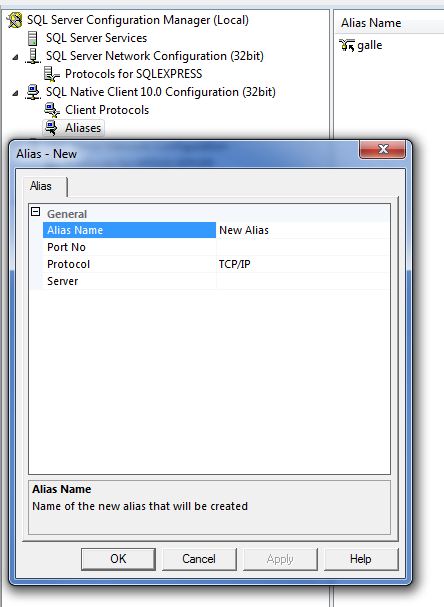Select the Aliases tree node
The width and height of the screenshot is (444, 607).
coord(83,128)
